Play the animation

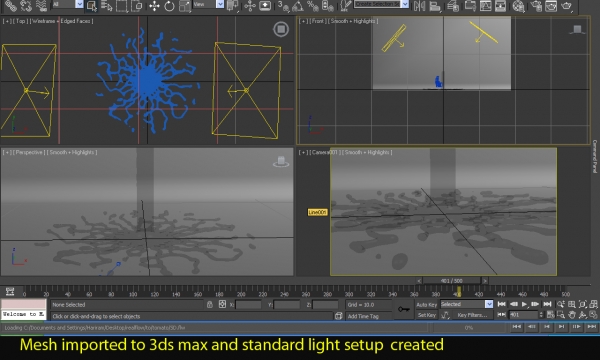[x=525, y=304]
